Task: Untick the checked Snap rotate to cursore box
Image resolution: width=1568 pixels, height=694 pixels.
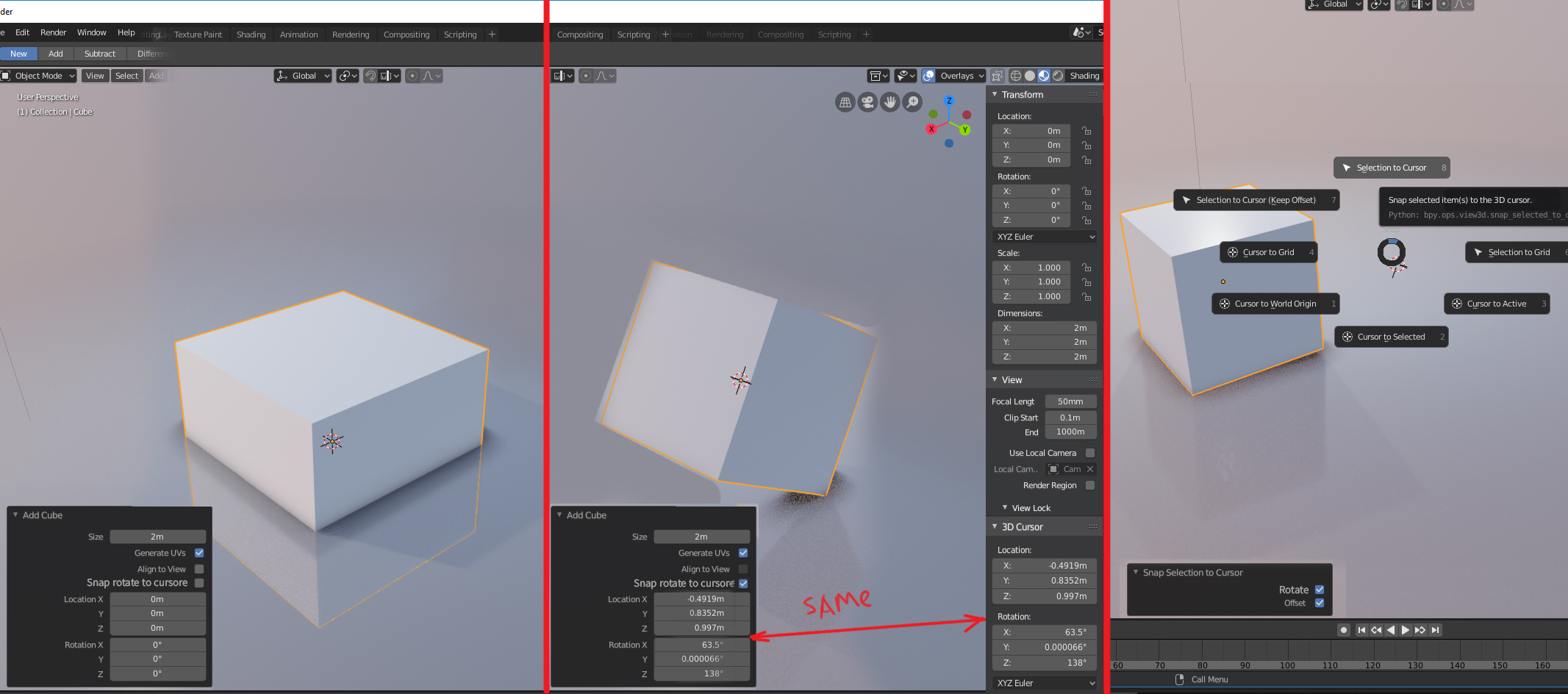Action: click(x=743, y=584)
